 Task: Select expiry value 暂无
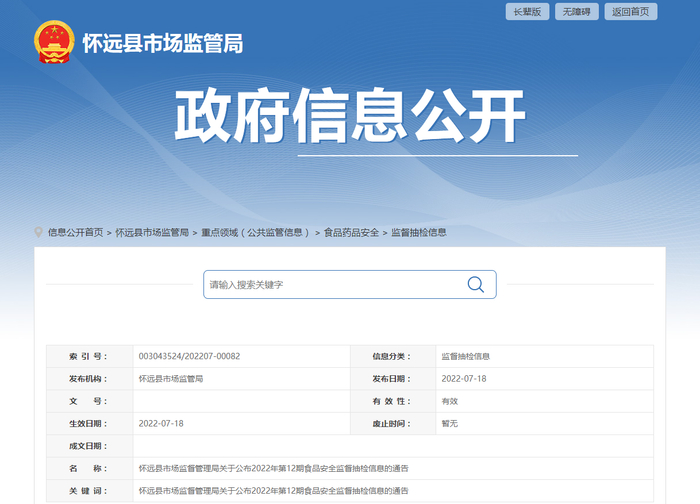point(450,423)
